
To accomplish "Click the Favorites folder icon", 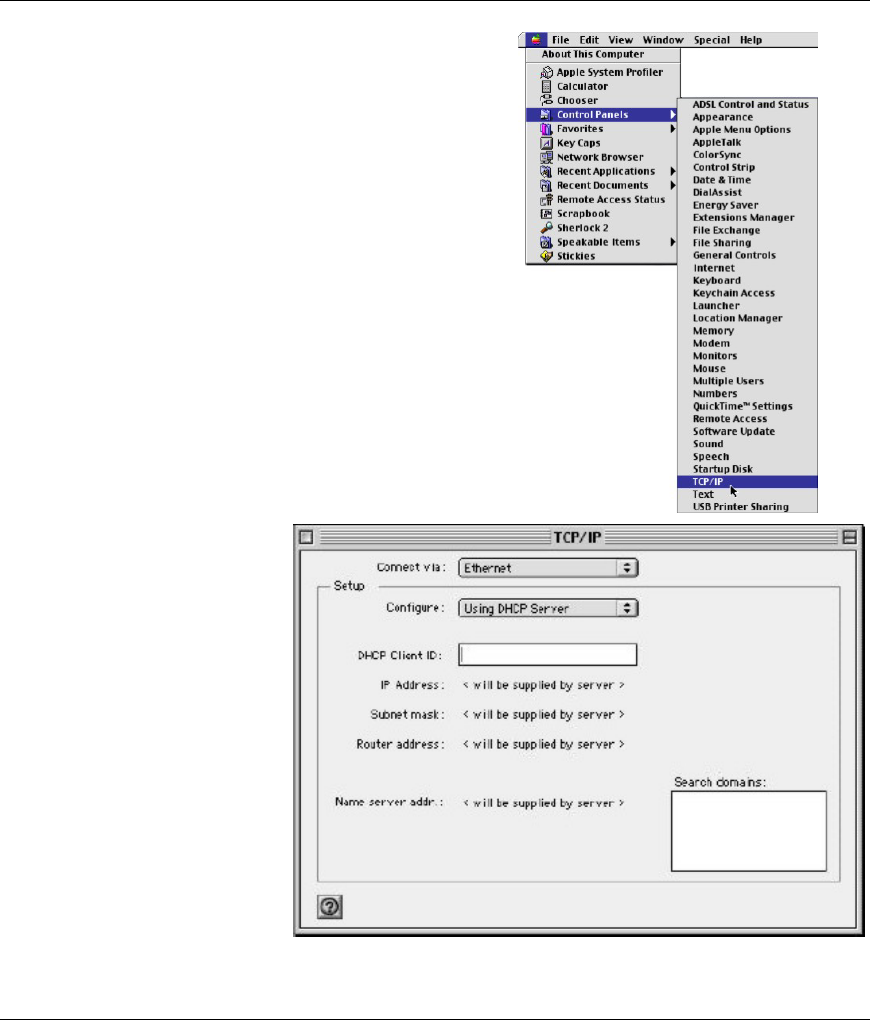I will tap(547, 129).
